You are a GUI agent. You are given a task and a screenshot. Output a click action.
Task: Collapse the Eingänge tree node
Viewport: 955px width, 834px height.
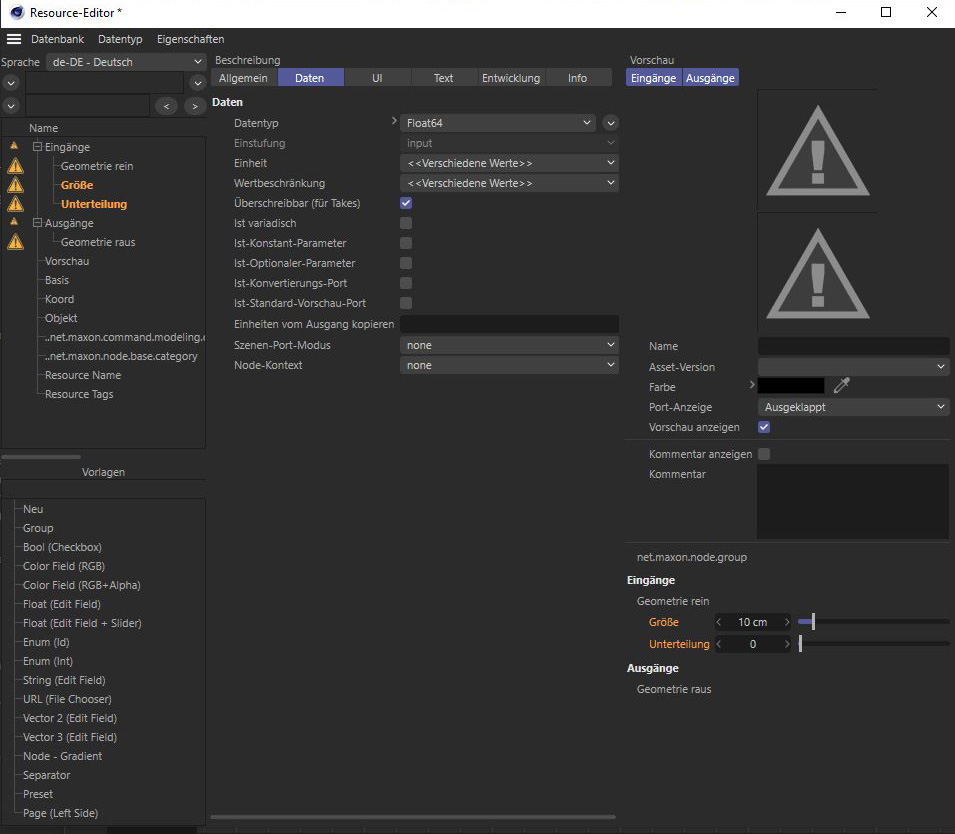coord(37,147)
